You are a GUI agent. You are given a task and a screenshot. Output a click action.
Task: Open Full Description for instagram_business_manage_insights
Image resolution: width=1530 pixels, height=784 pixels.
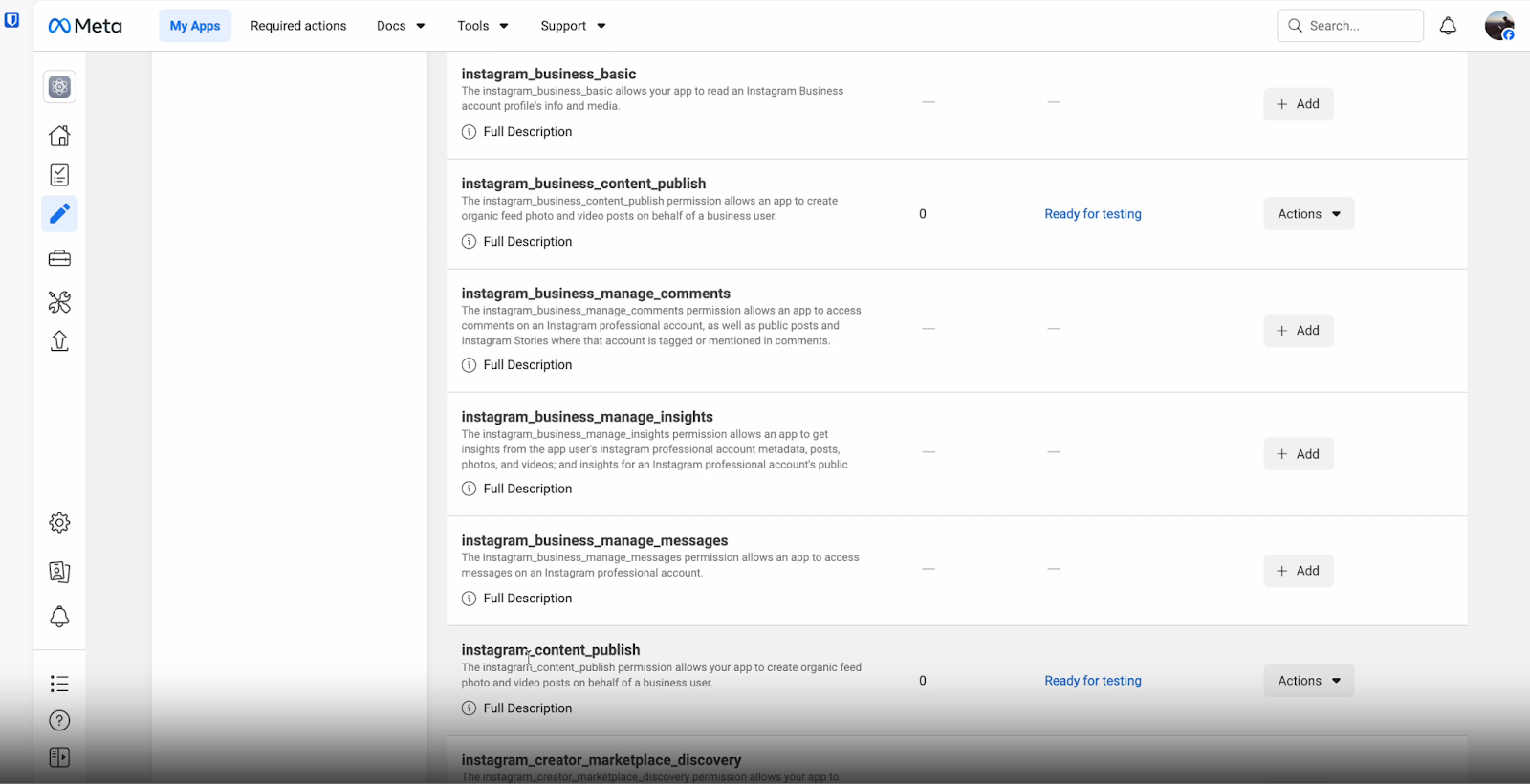[x=528, y=489]
